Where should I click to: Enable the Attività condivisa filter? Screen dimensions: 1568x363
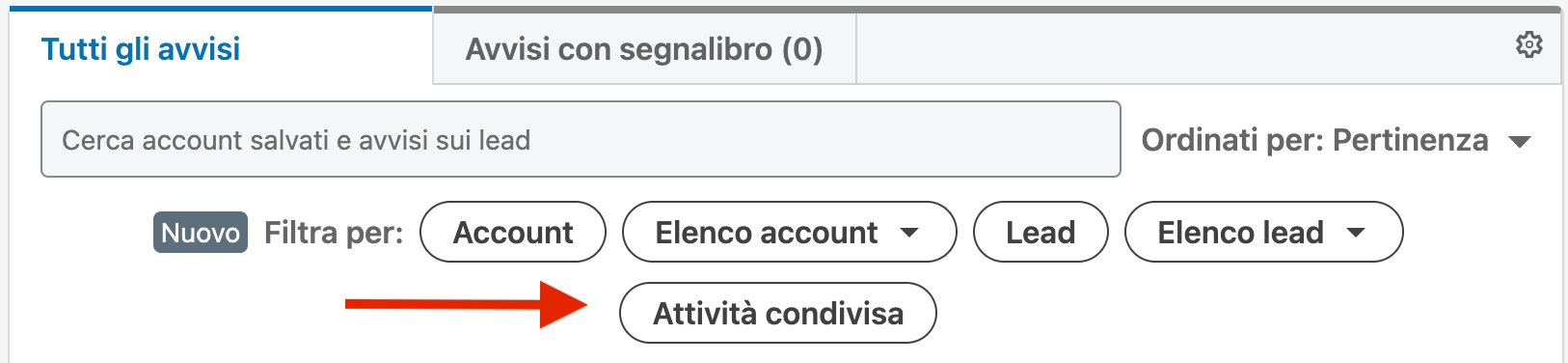pos(778,313)
